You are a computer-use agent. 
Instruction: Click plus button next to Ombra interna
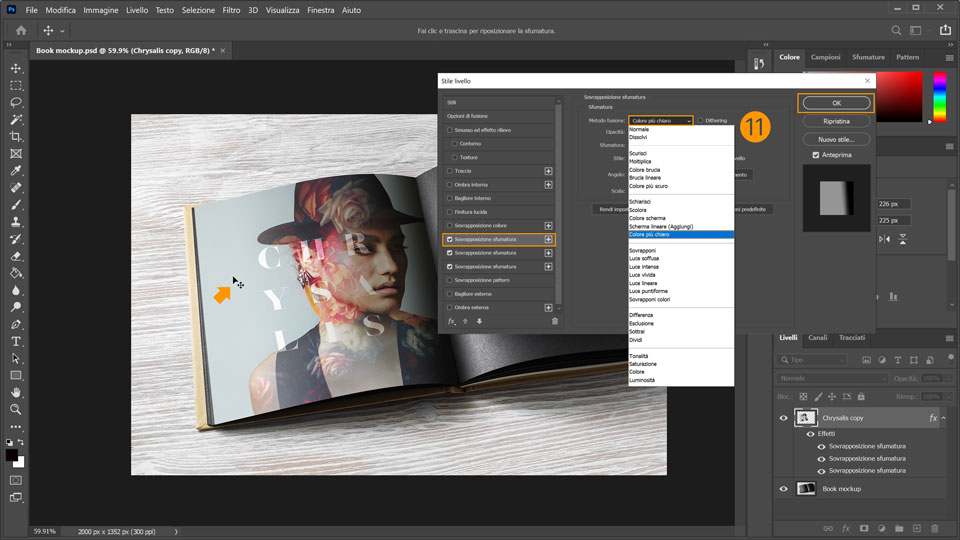click(549, 184)
